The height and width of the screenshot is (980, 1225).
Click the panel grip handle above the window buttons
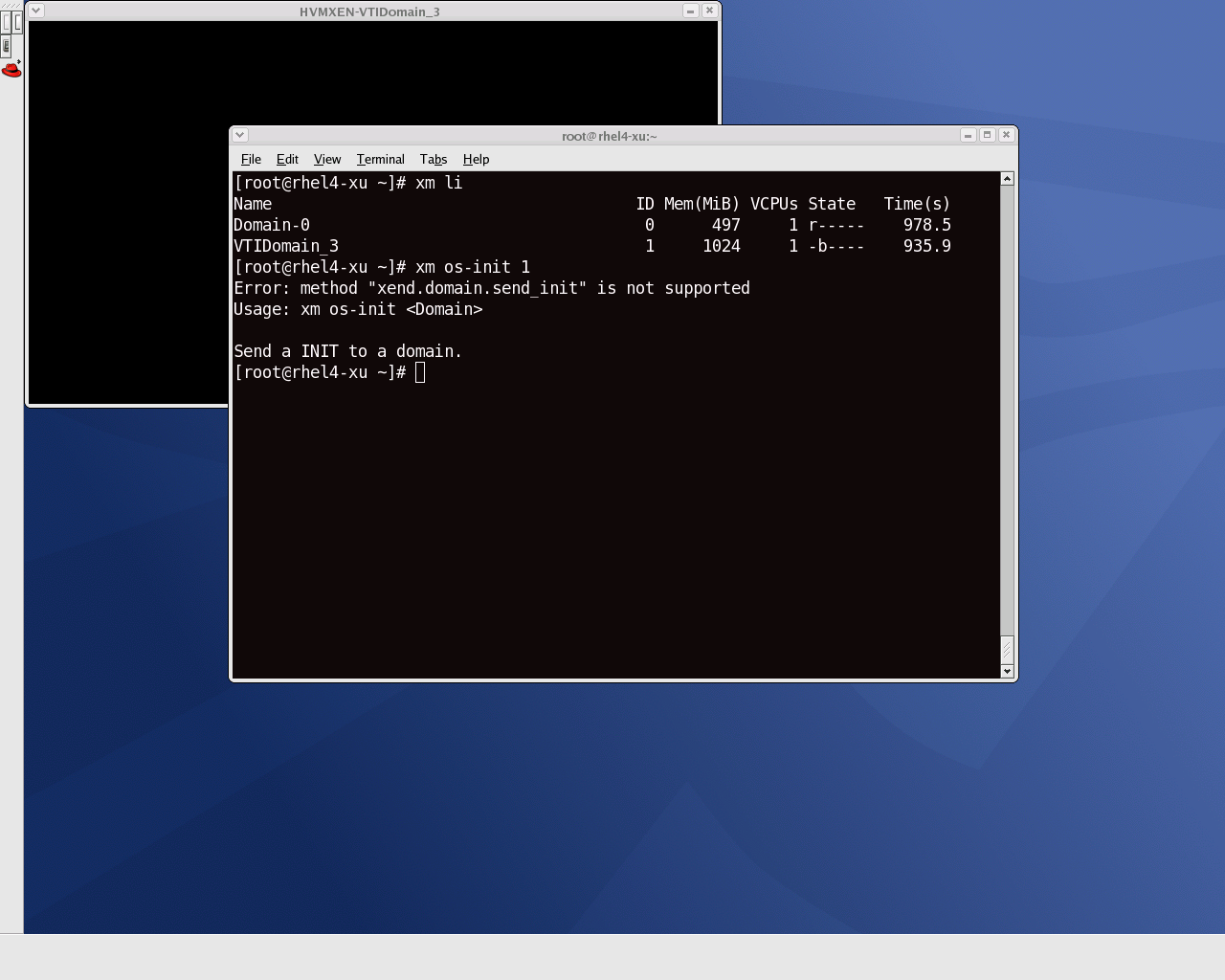click(11, 5)
